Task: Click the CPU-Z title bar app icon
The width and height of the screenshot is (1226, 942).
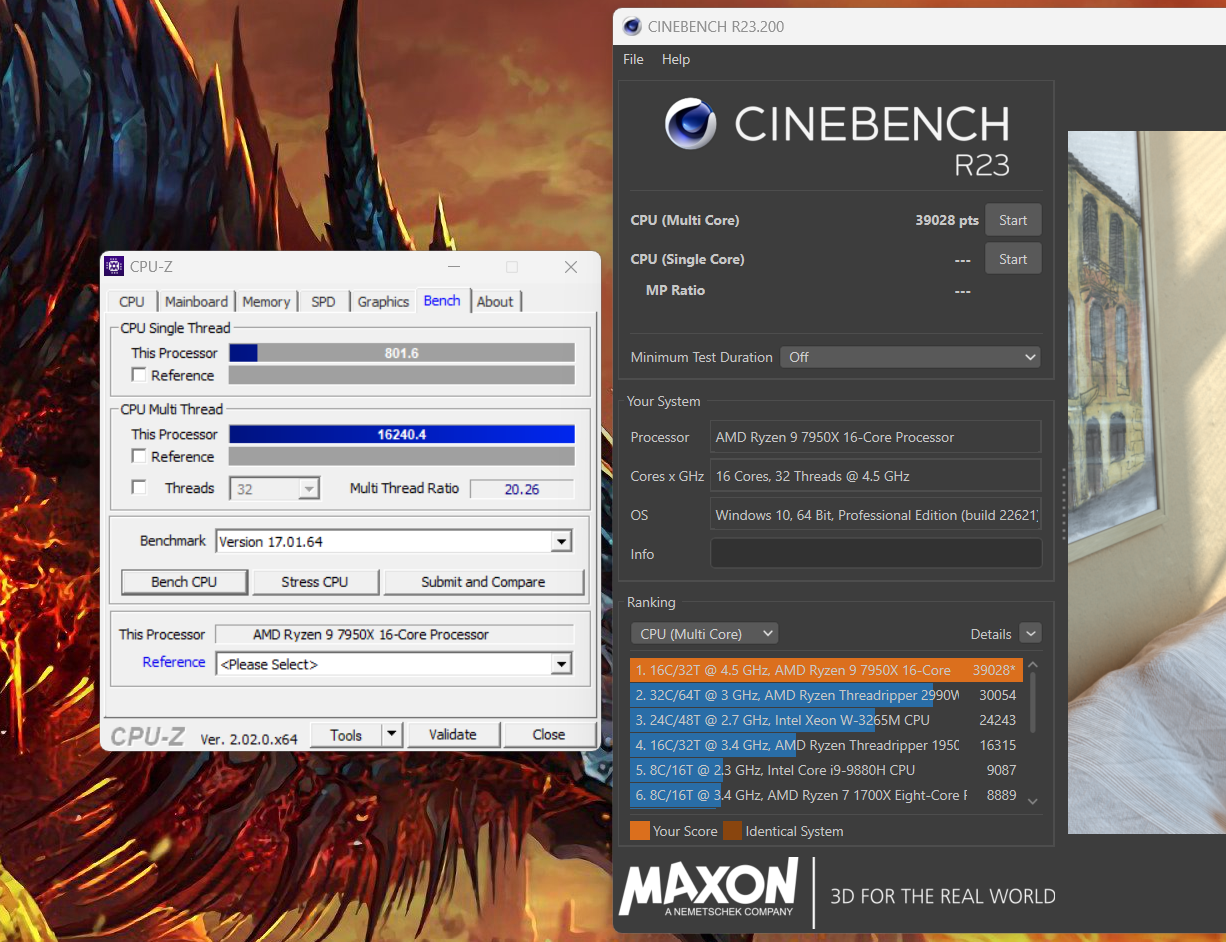Action: (x=115, y=267)
